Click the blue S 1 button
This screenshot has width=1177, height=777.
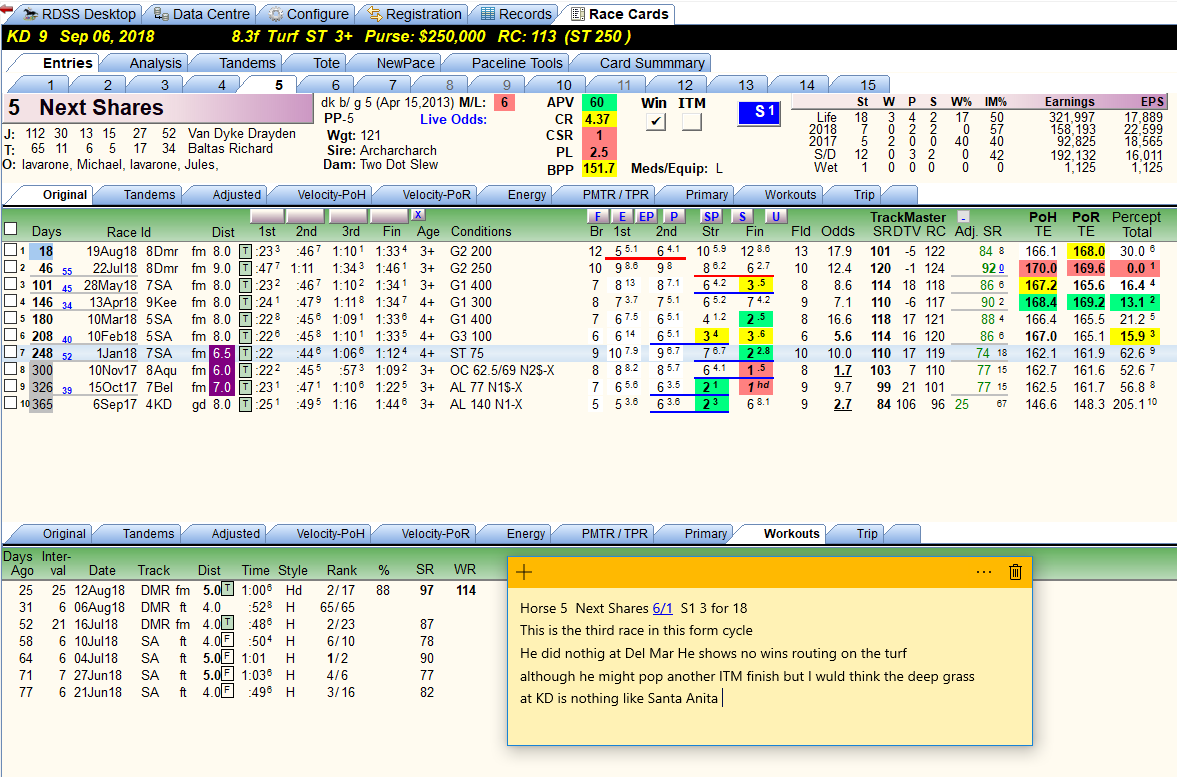tap(759, 113)
